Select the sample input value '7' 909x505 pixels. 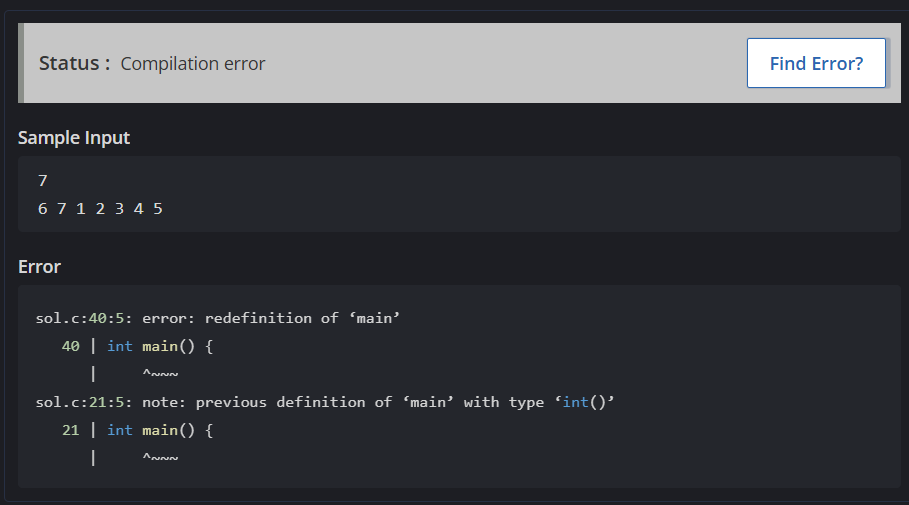43,181
